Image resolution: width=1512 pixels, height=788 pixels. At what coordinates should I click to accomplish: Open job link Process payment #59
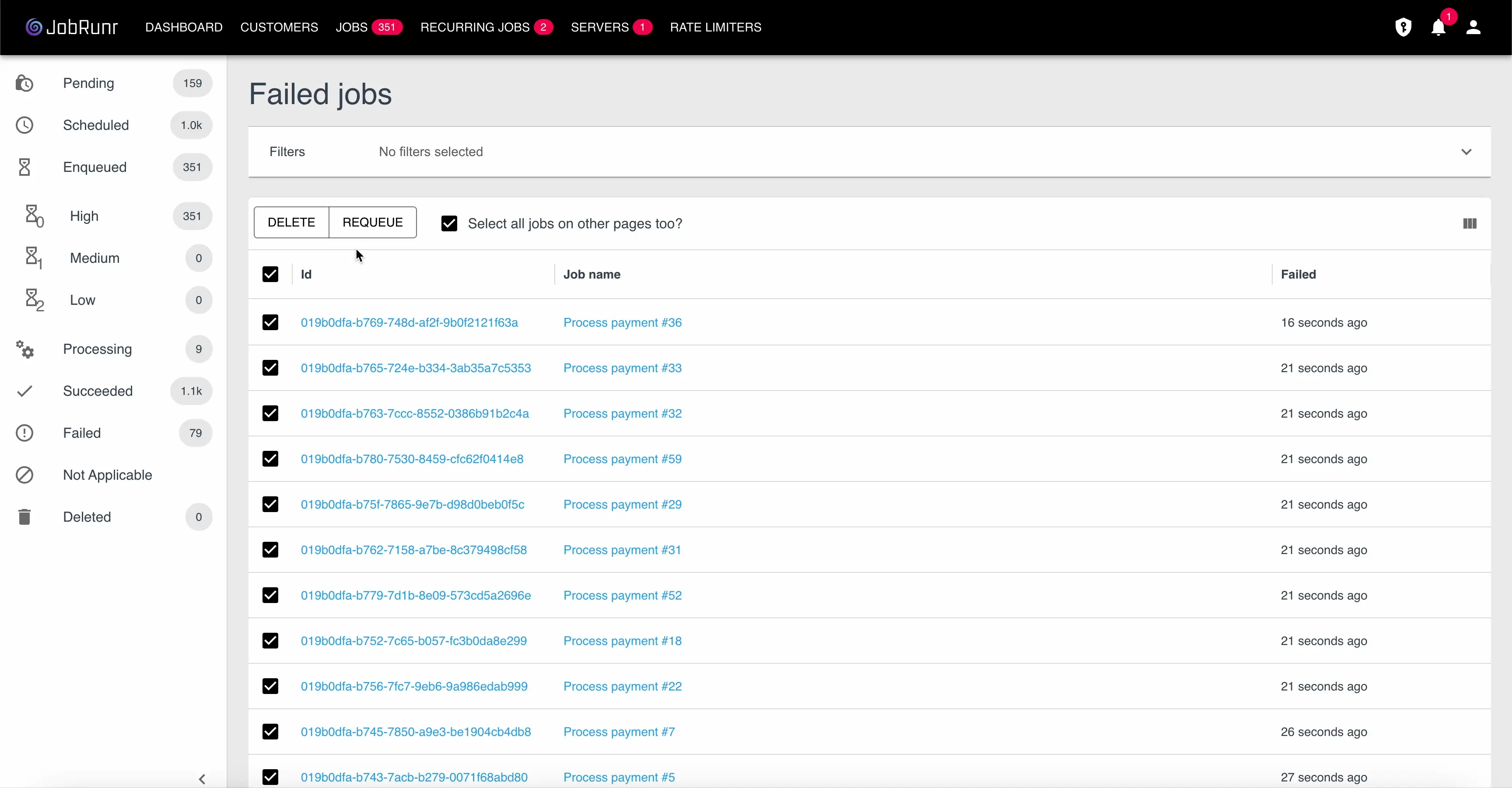point(623,459)
